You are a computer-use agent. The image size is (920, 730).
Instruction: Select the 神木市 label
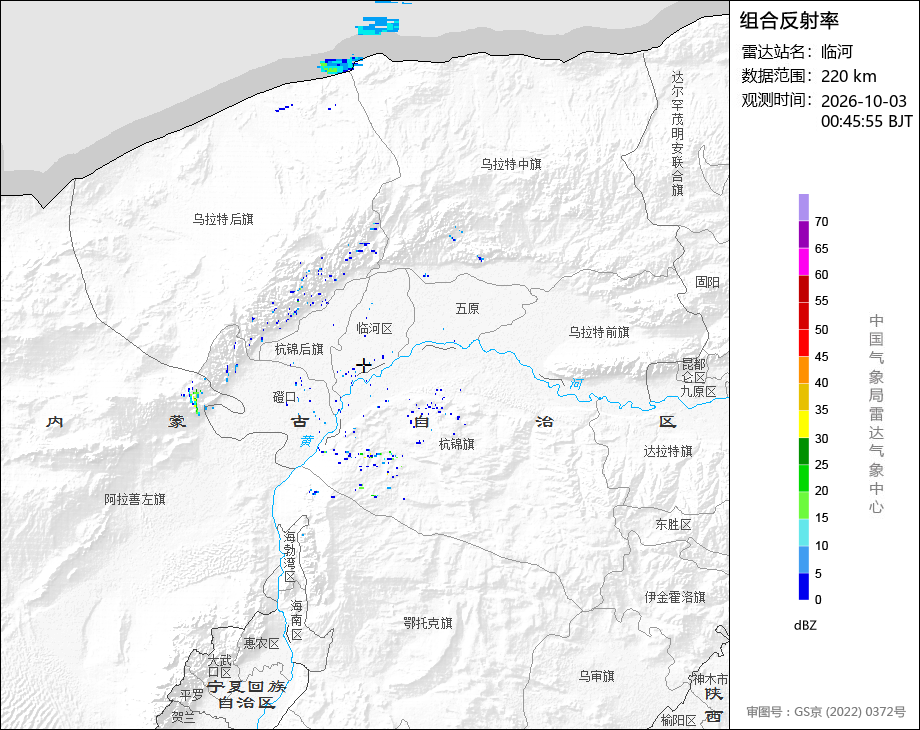[711, 680]
